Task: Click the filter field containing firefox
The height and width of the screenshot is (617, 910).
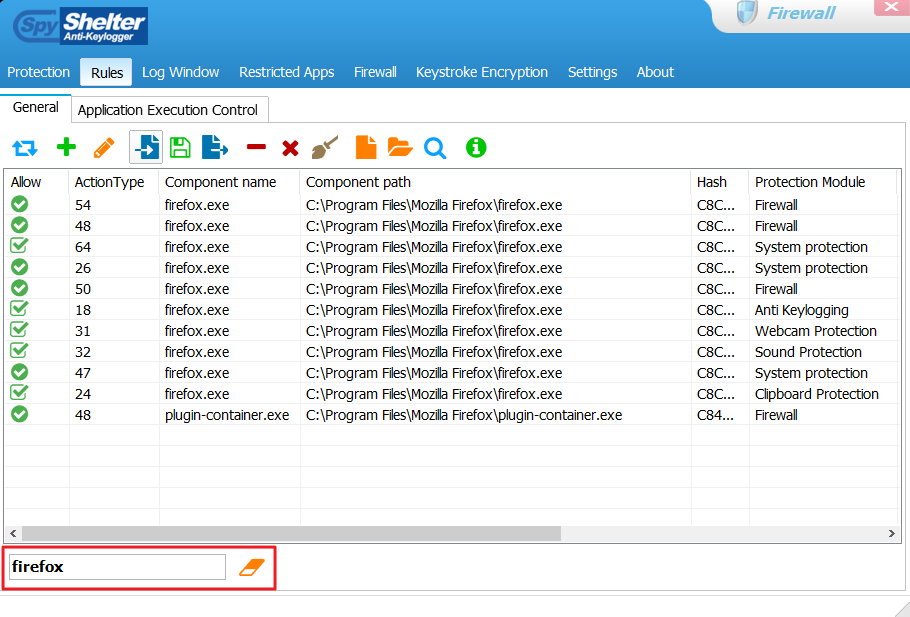Action: click(x=117, y=567)
